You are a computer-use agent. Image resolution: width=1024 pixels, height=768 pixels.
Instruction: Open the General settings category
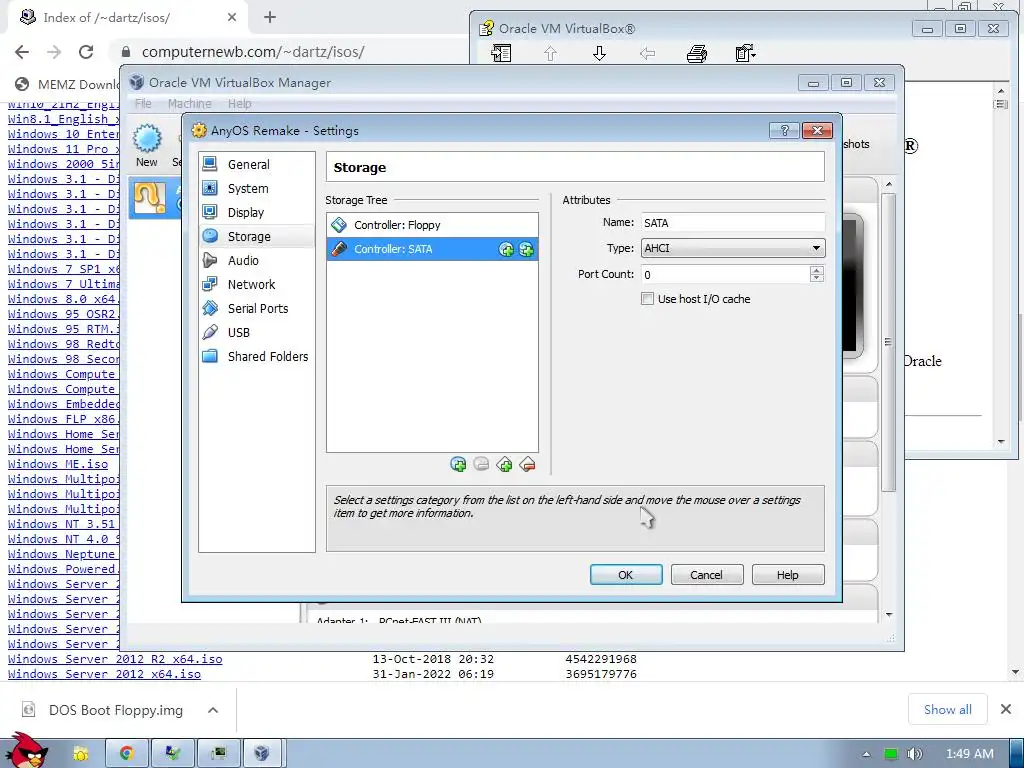[x=256, y=165]
